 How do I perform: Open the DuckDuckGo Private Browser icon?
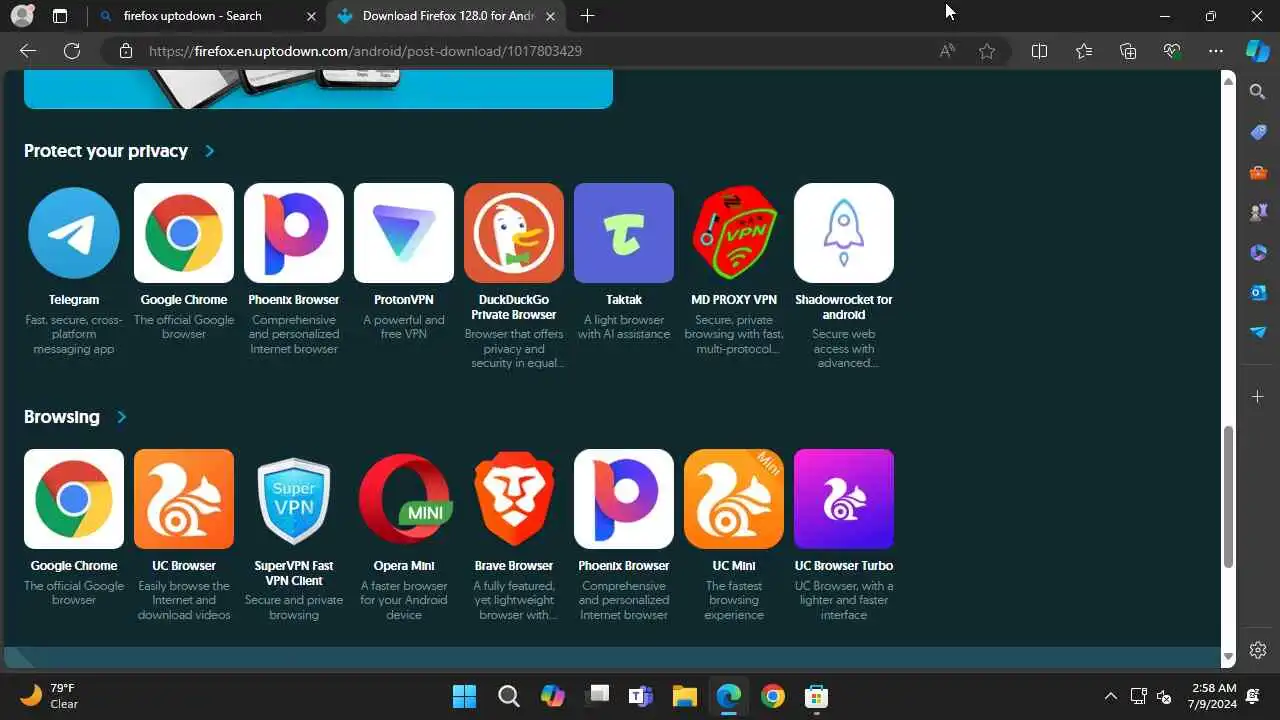coord(514,233)
